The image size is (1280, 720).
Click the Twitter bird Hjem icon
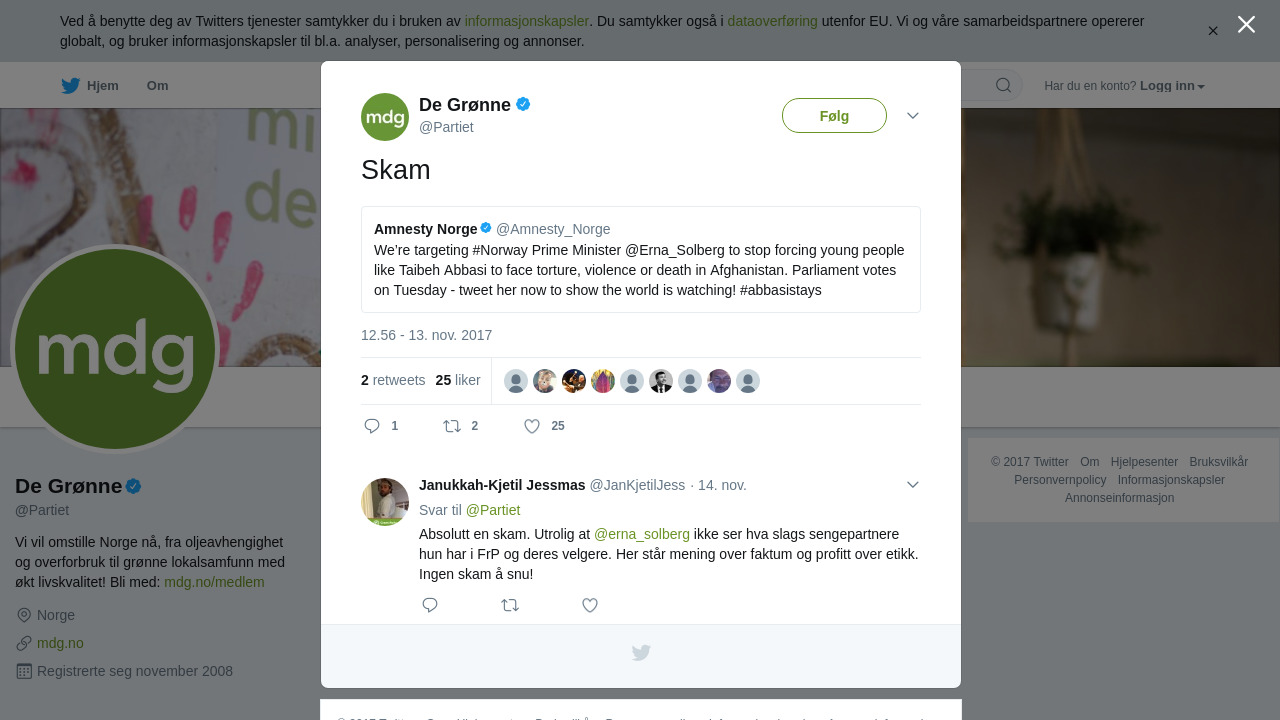coord(71,86)
